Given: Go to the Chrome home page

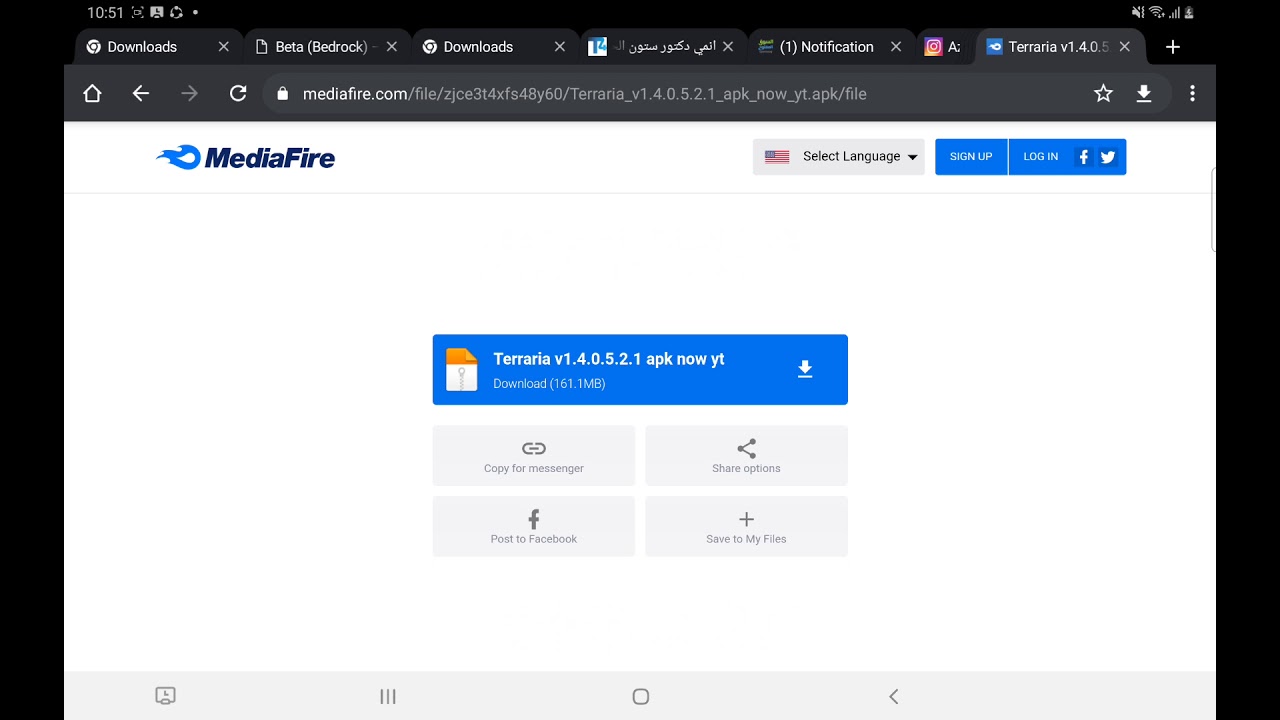Looking at the screenshot, I should click(92, 94).
